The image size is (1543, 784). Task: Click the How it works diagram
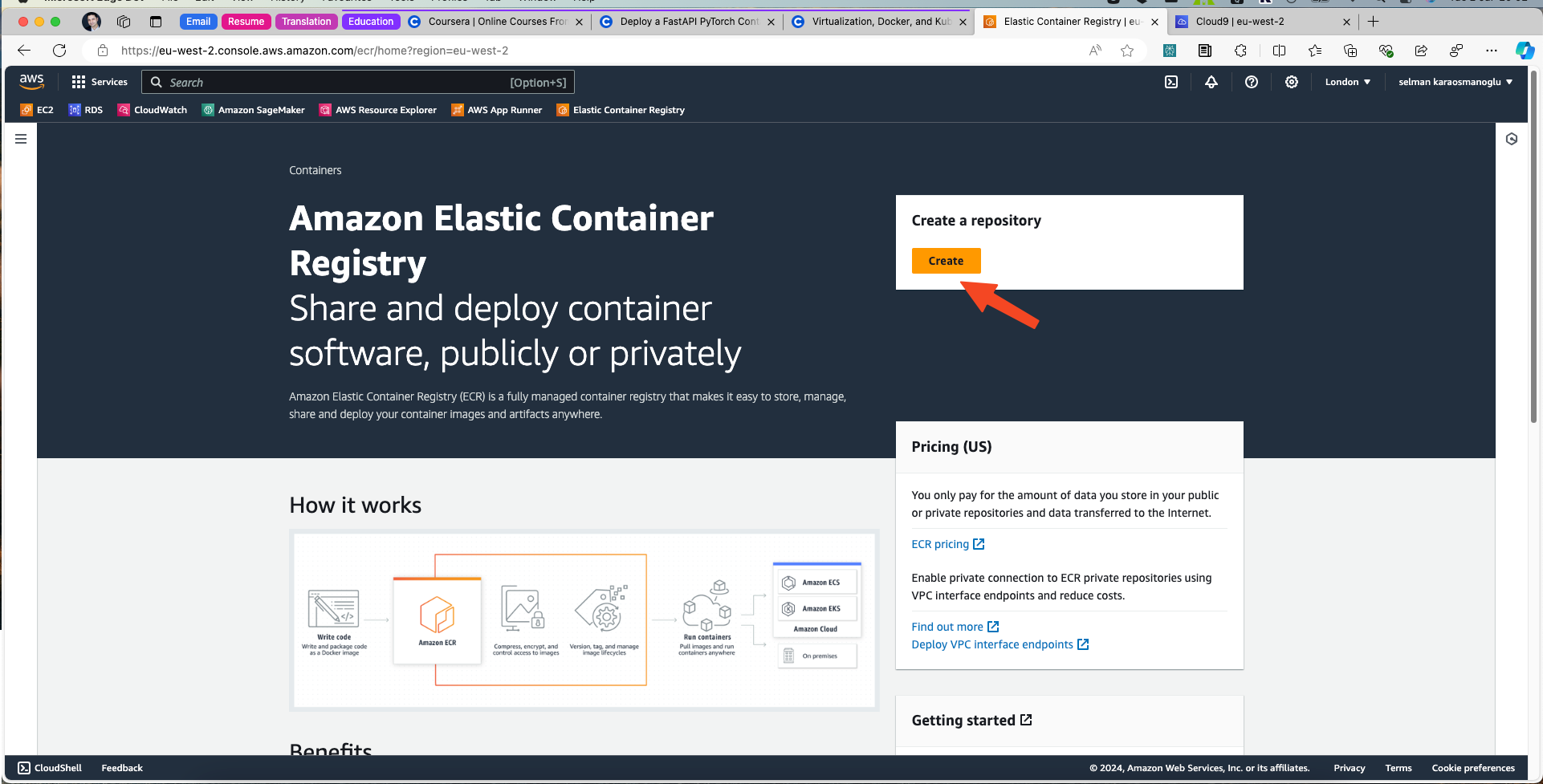(x=584, y=620)
